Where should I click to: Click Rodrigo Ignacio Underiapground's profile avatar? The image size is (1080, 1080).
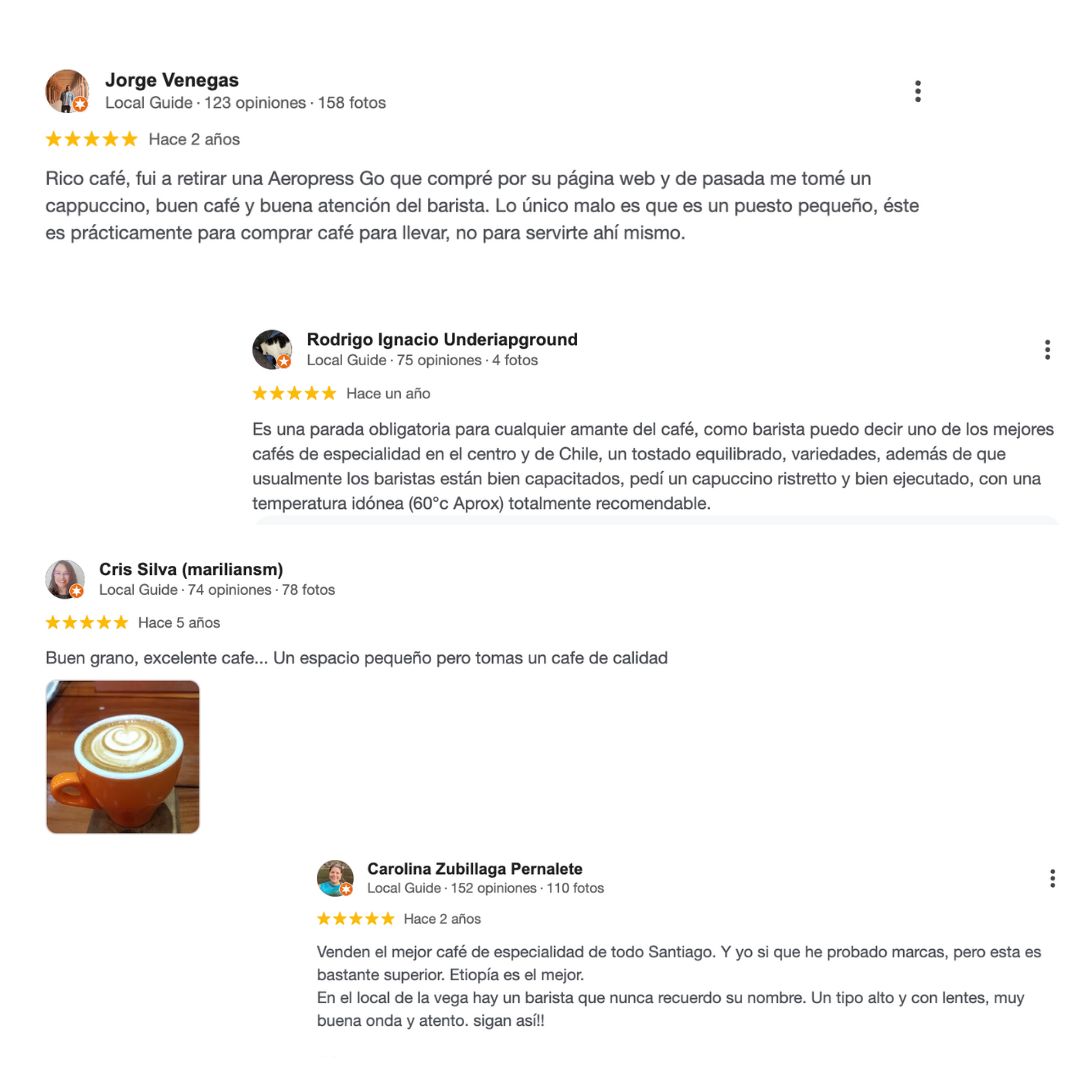pos(272,350)
